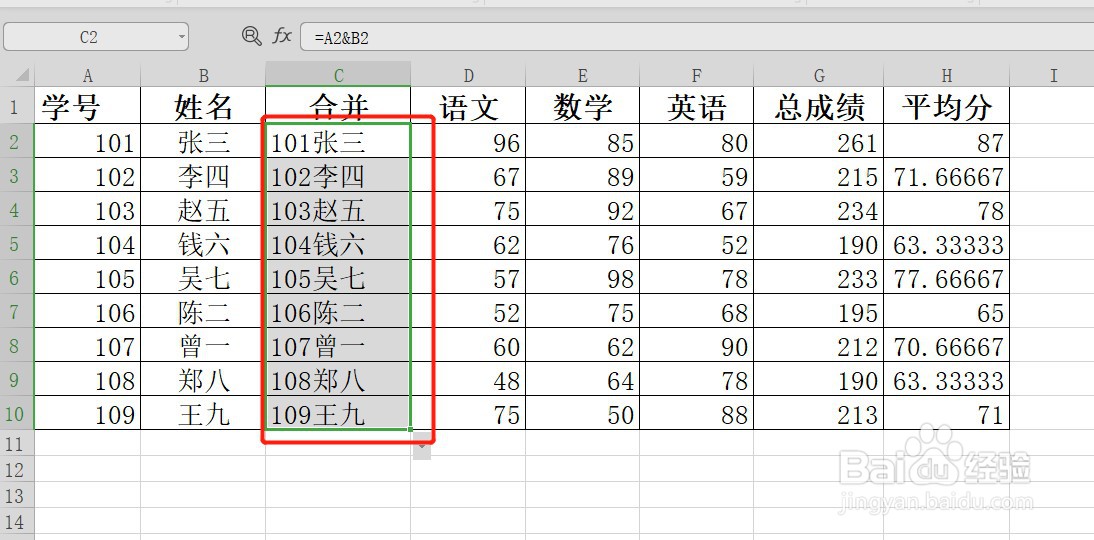This screenshot has height=540, width=1094.
Task: Click the 数学 header cell
Action: coord(583,106)
